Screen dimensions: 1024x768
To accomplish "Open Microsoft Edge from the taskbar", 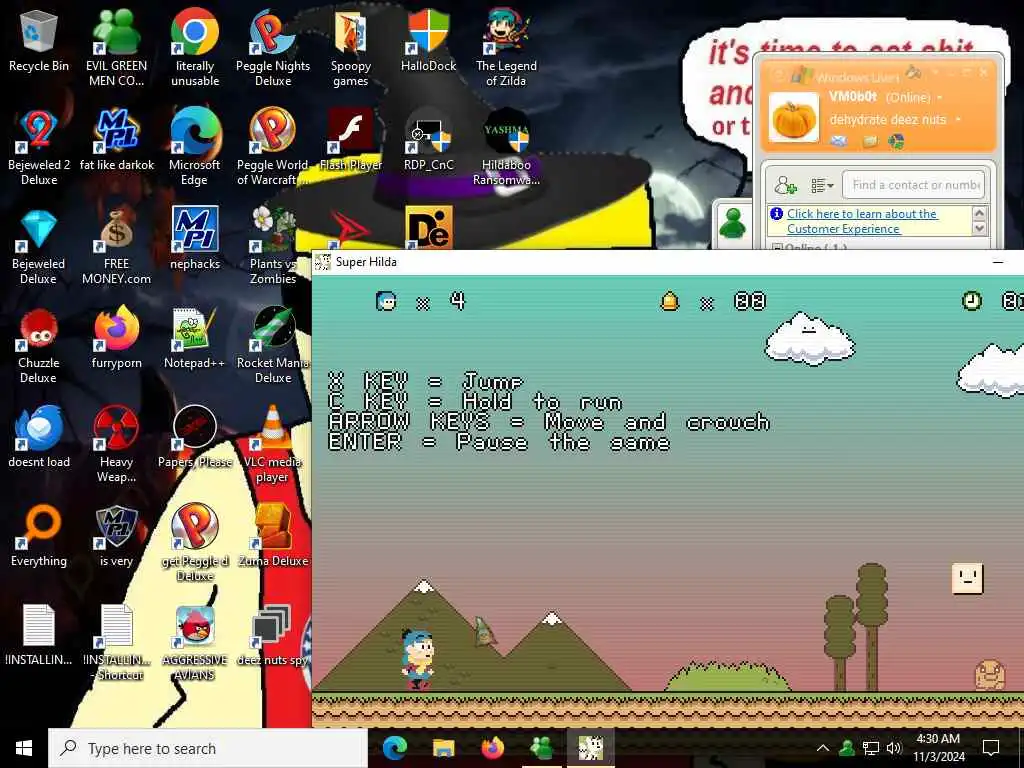I will (x=394, y=748).
